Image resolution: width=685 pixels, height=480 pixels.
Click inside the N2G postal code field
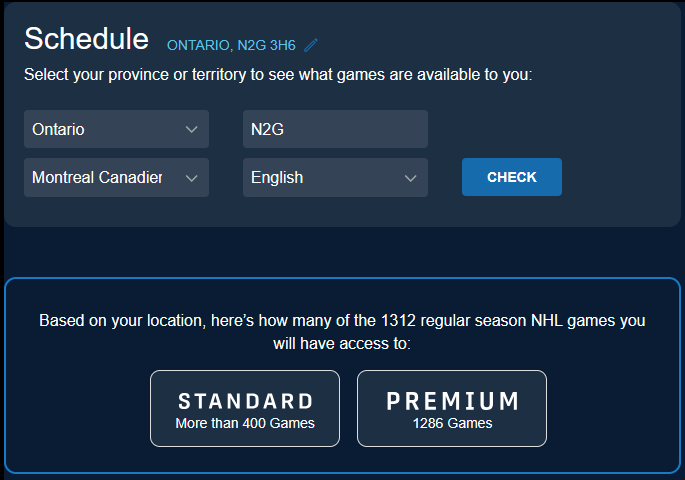[335, 129]
